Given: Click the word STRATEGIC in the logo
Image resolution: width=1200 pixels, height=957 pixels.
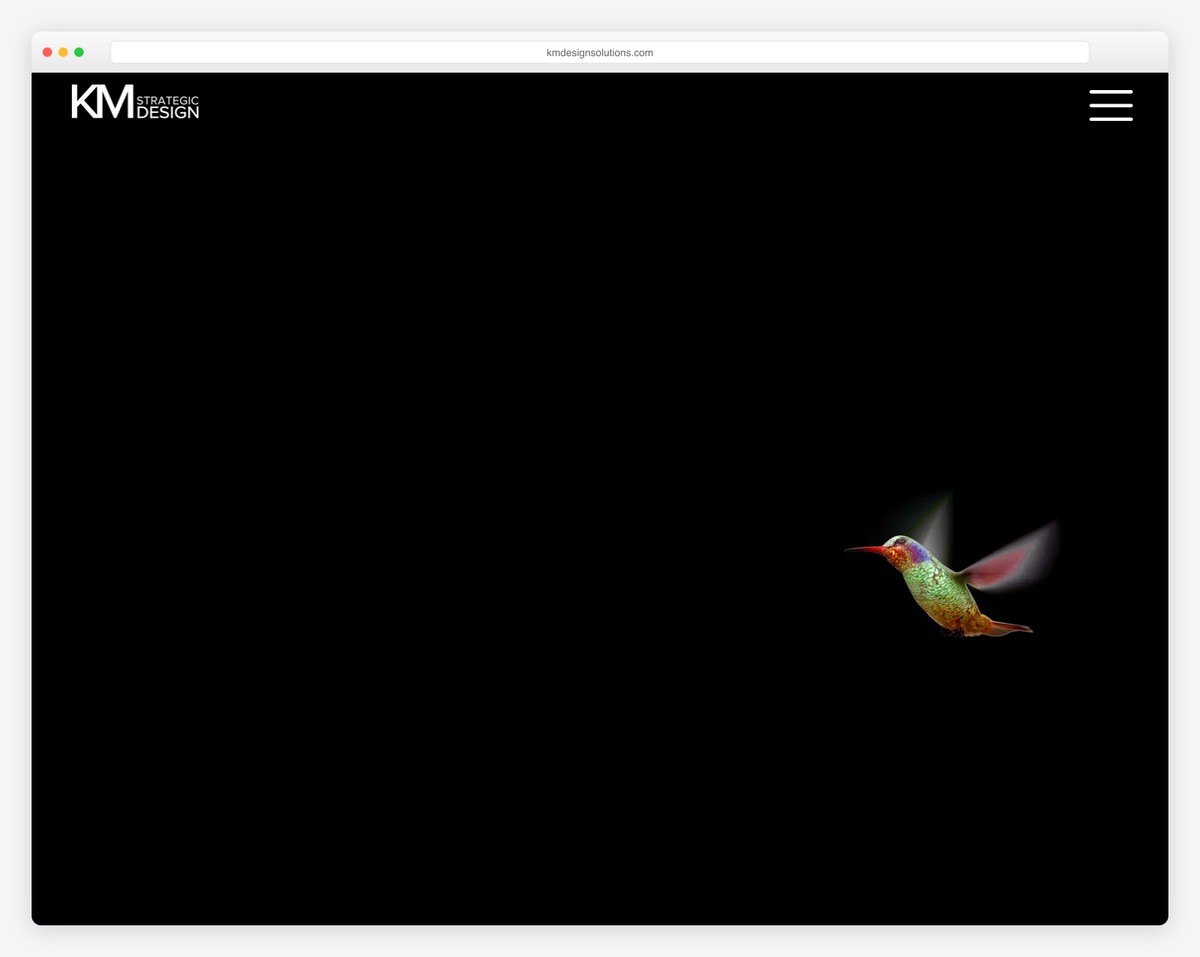Looking at the screenshot, I should [167, 100].
